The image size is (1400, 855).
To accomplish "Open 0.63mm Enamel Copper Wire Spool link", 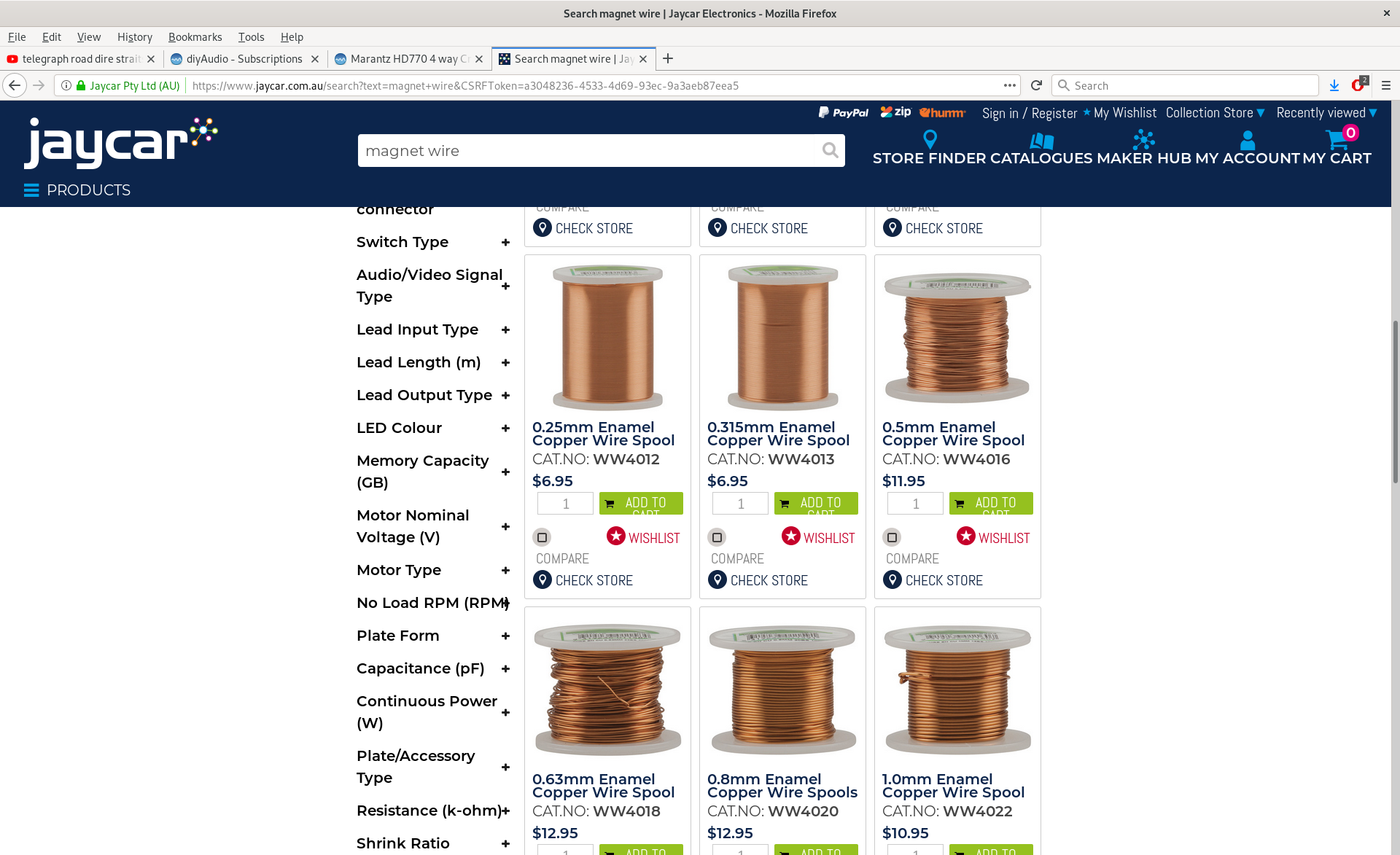I will (603, 786).
